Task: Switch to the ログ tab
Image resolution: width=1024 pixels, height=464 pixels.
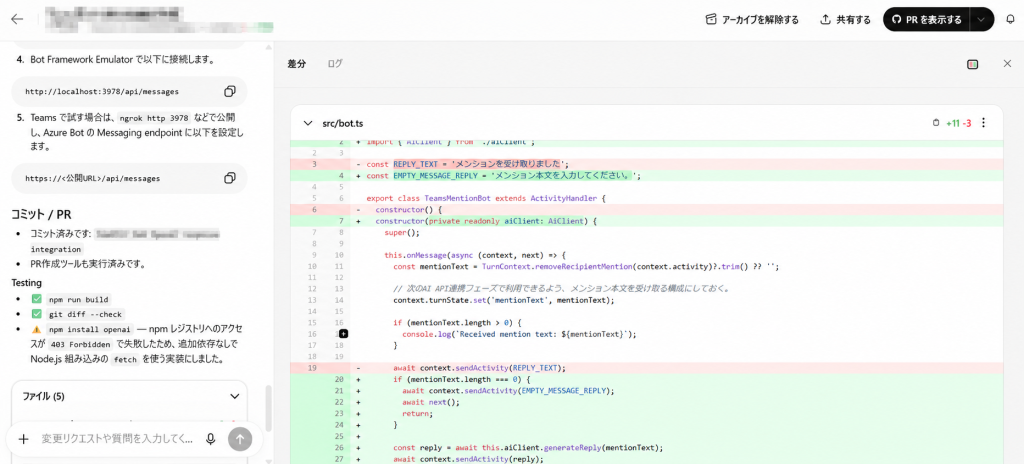Action: pos(335,64)
